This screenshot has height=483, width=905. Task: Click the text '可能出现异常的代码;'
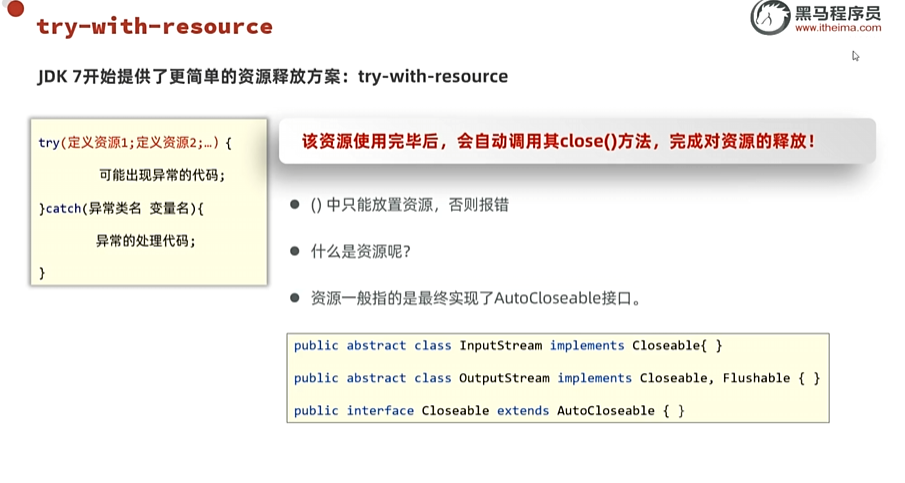pyautogui.click(x=162, y=175)
